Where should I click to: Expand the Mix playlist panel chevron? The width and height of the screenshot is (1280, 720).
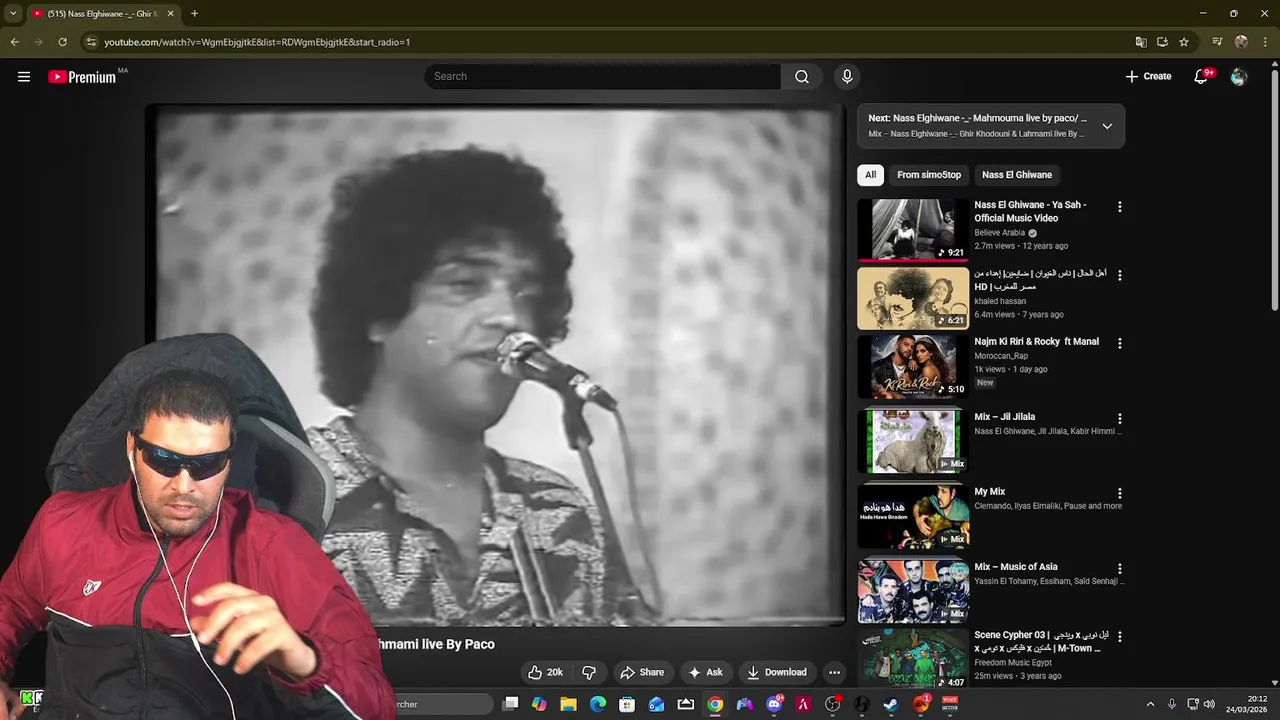click(1107, 126)
